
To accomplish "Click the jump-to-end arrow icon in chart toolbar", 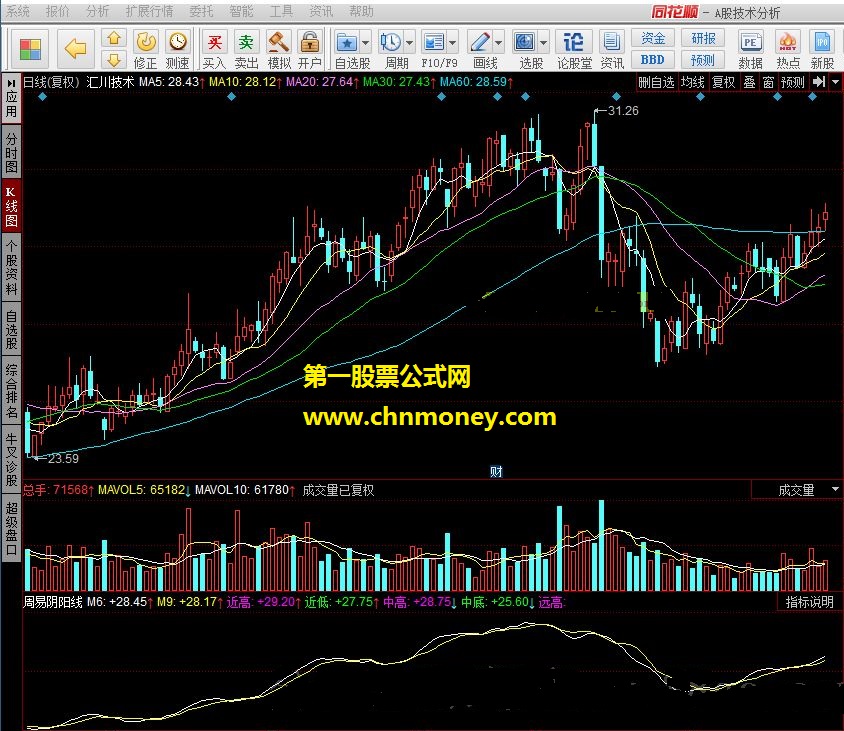I will click(x=819, y=82).
